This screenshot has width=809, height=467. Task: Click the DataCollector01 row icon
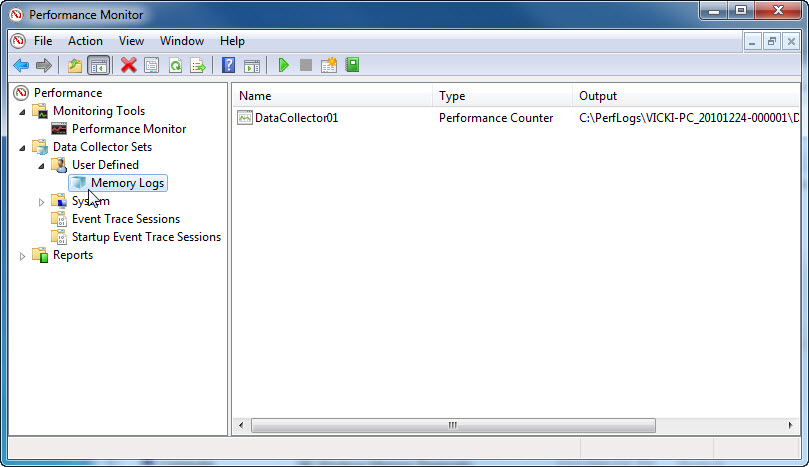tap(245, 118)
